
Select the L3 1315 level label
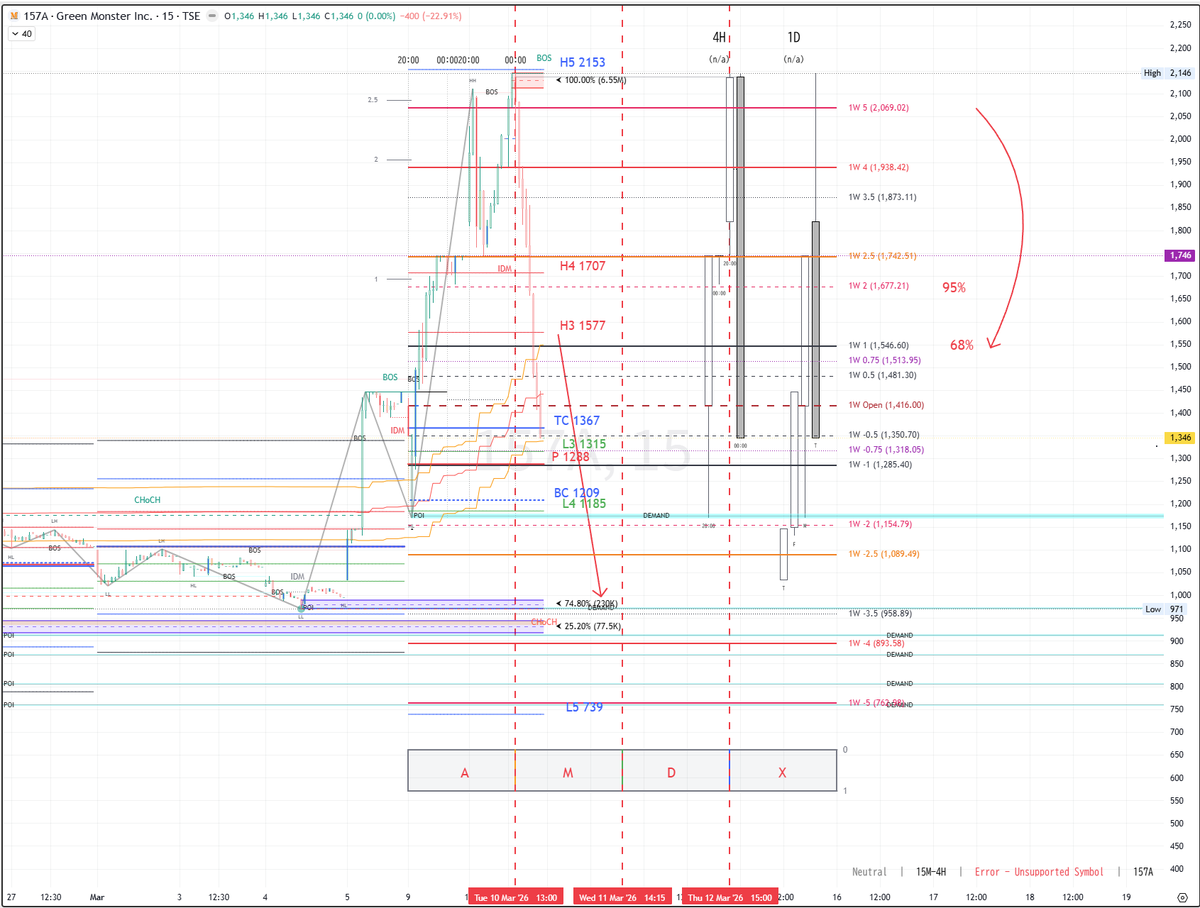click(x=584, y=443)
